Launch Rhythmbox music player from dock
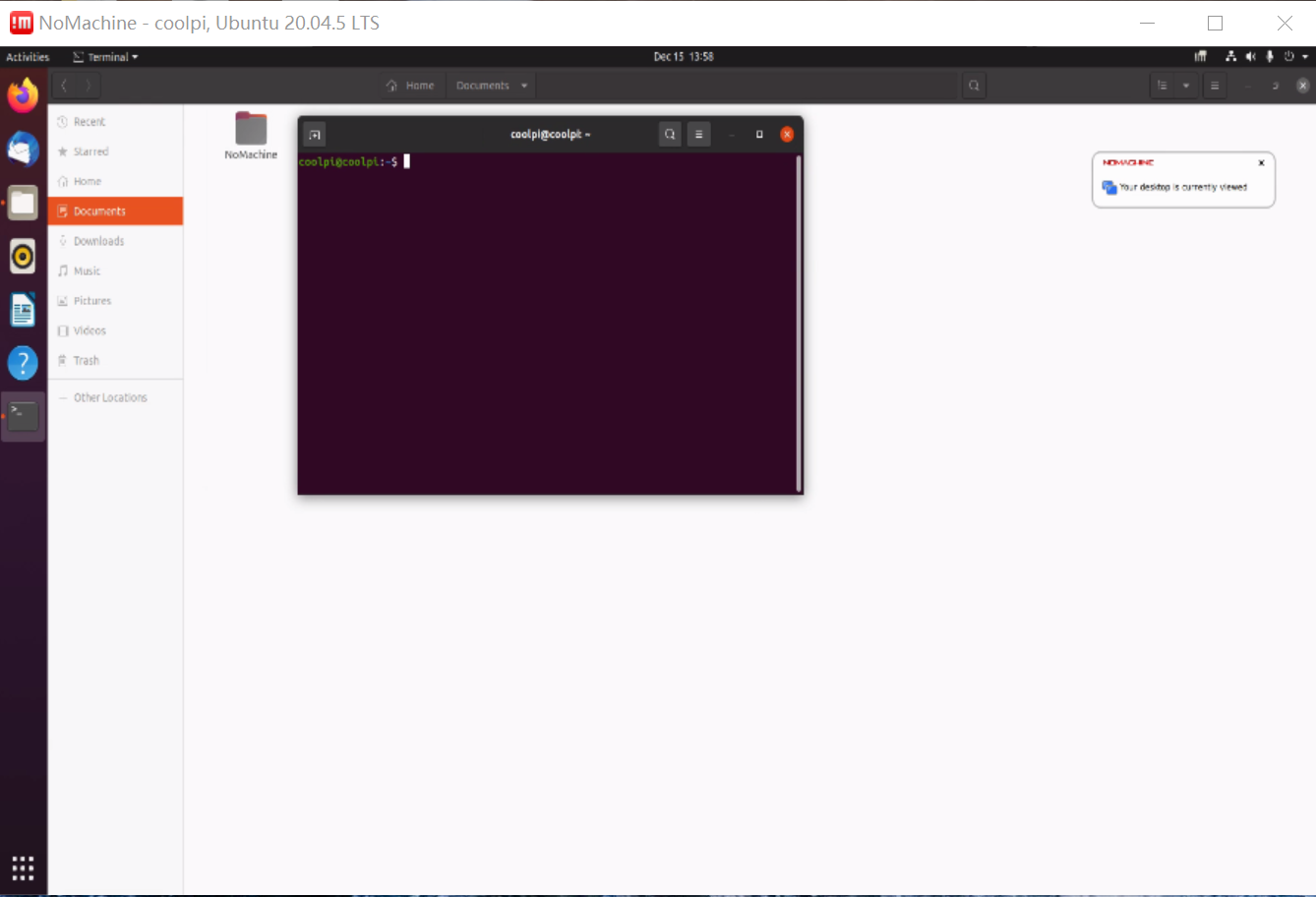 [23, 257]
